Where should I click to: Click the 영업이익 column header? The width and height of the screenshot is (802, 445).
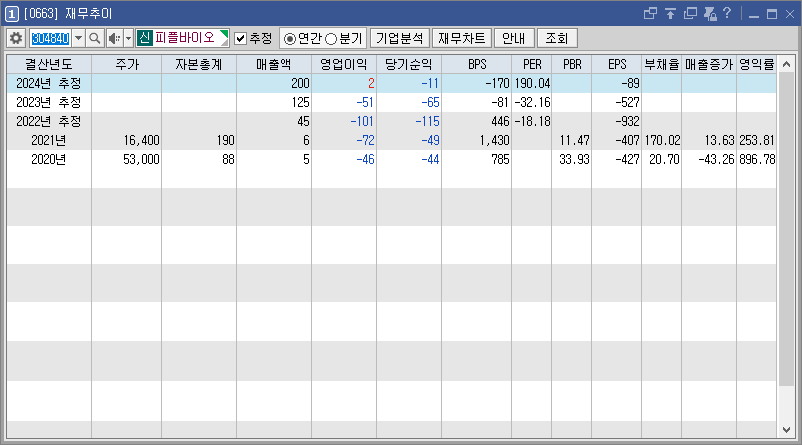344,64
